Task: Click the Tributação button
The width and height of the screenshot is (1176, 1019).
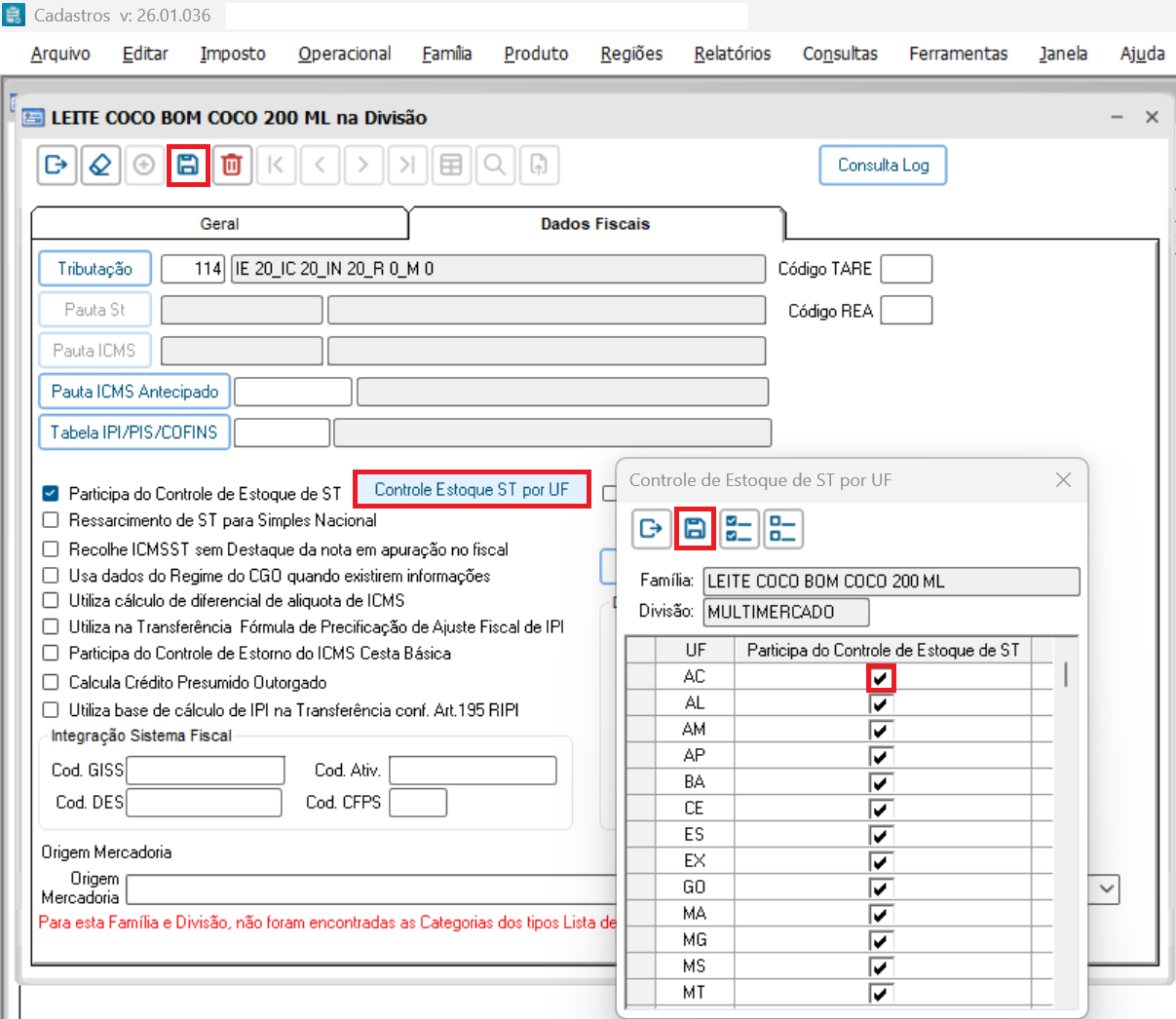Action: 95,269
